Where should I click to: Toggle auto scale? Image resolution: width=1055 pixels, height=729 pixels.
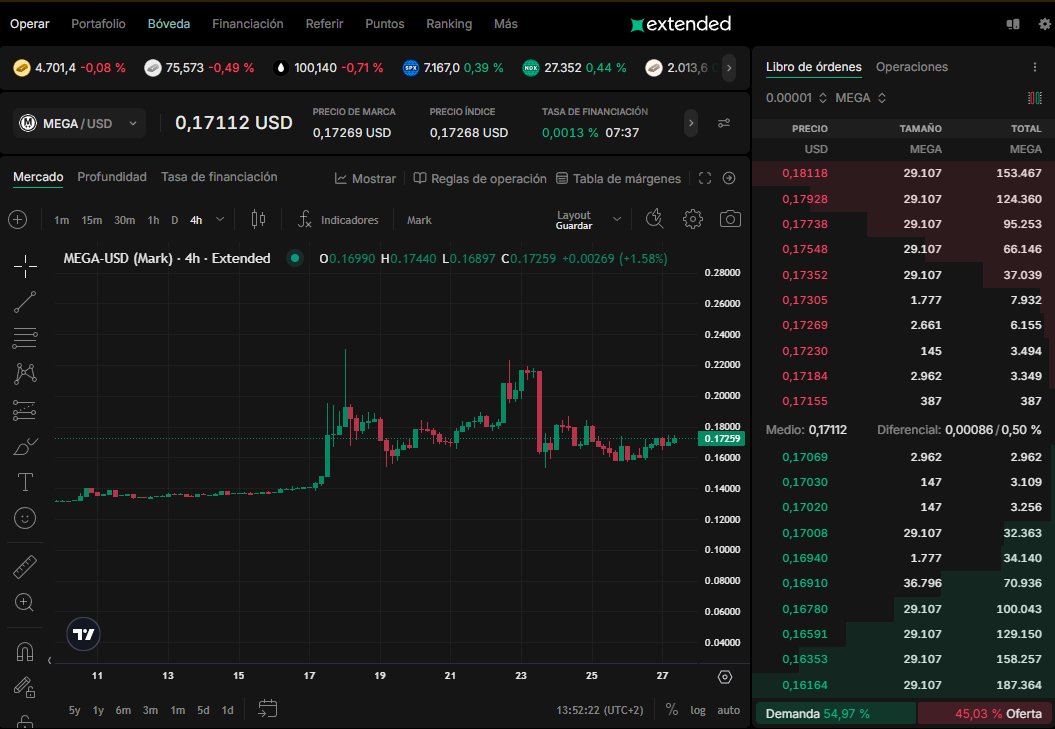point(728,710)
